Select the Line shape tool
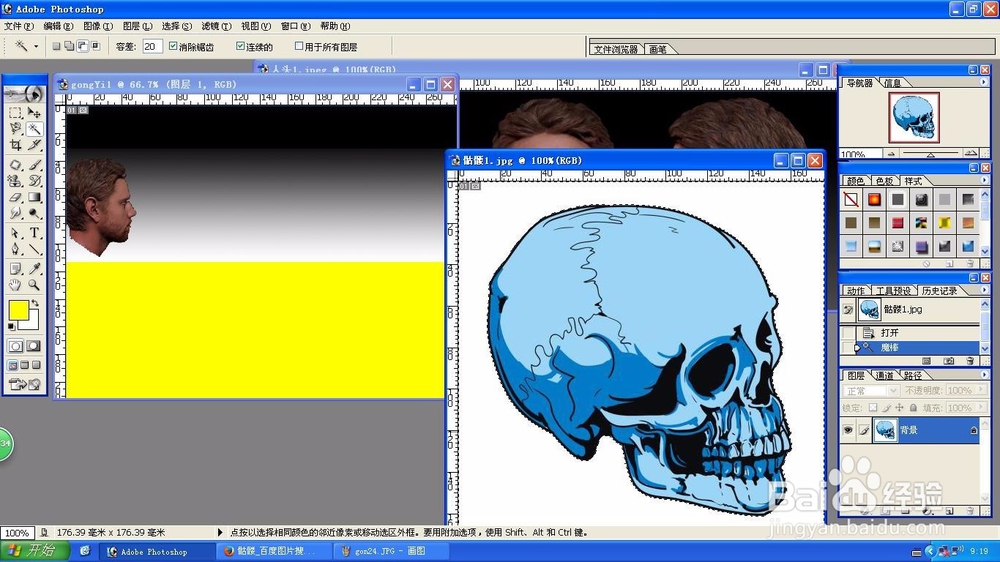Image resolution: width=1000 pixels, height=562 pixels. pyautogui.click(x=34, y=249)
